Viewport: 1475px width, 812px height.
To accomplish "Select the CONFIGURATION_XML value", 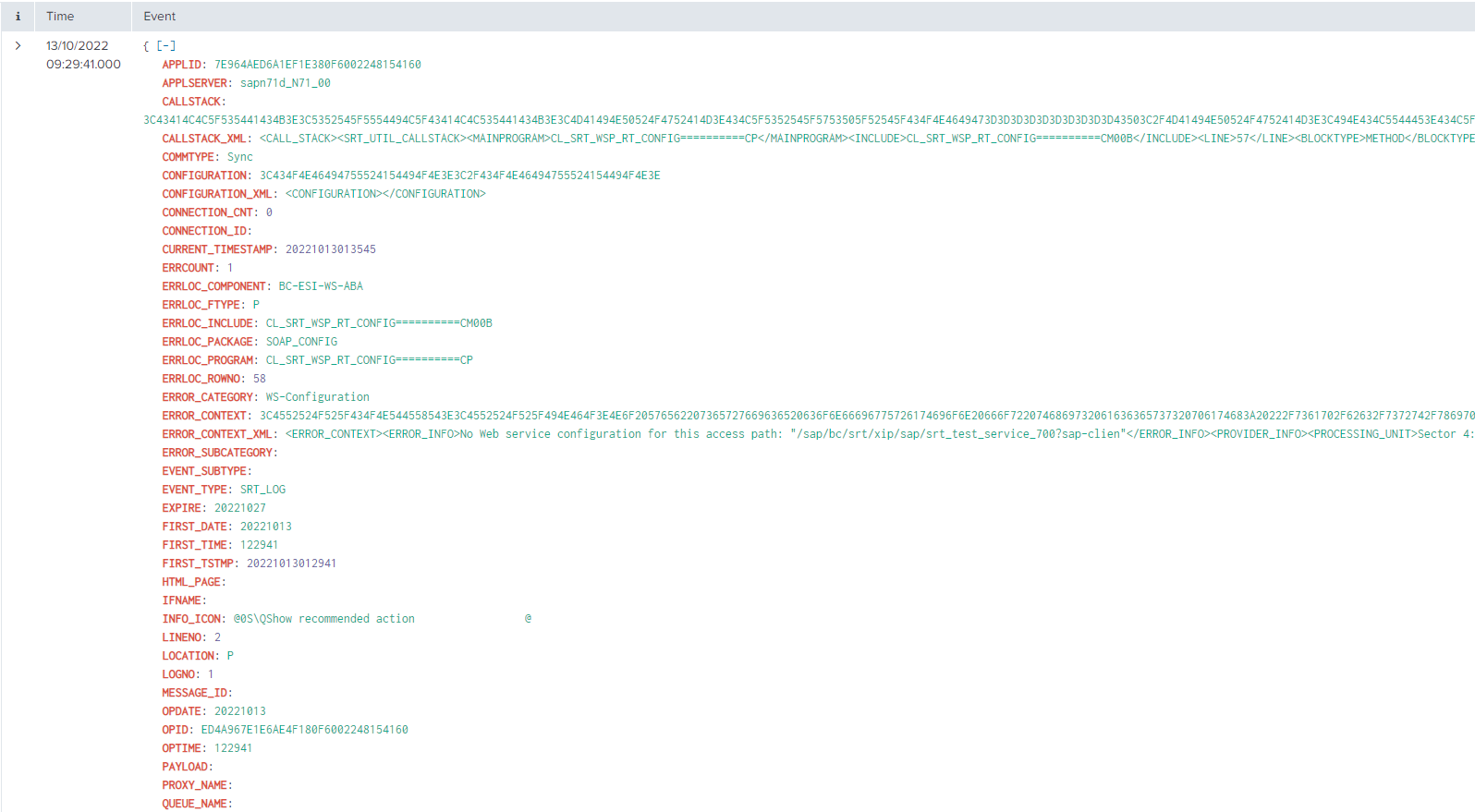I will pos(384,194).
